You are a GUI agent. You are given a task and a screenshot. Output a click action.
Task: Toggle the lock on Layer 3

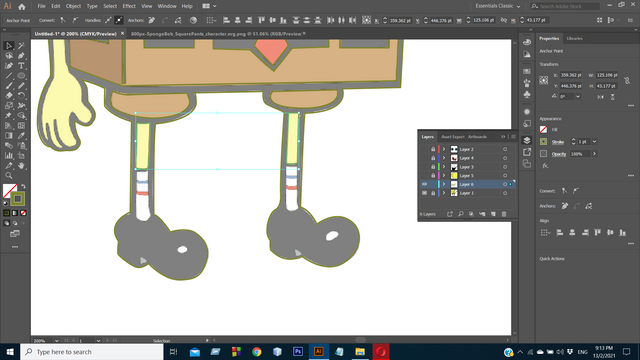433,167
